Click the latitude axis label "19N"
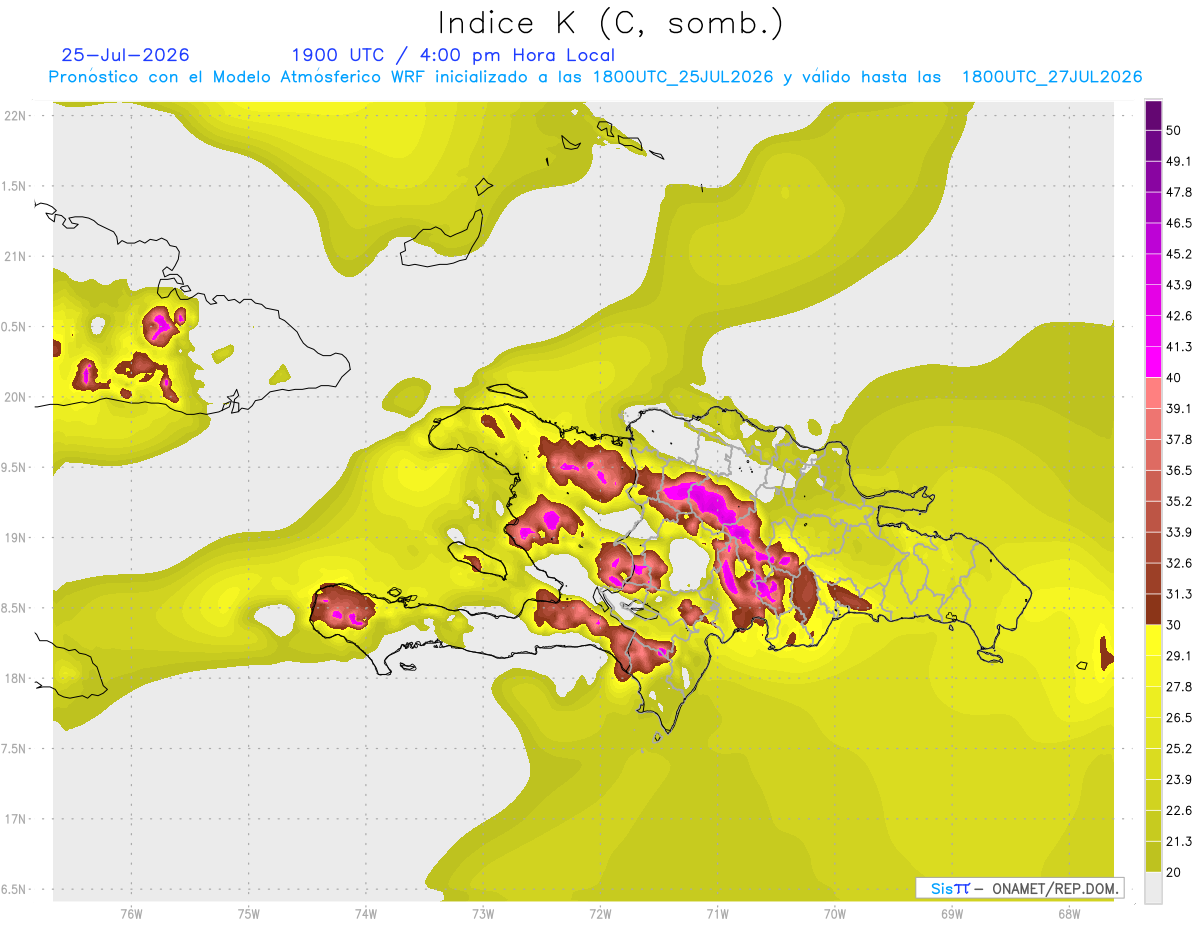 pos(15,538)
